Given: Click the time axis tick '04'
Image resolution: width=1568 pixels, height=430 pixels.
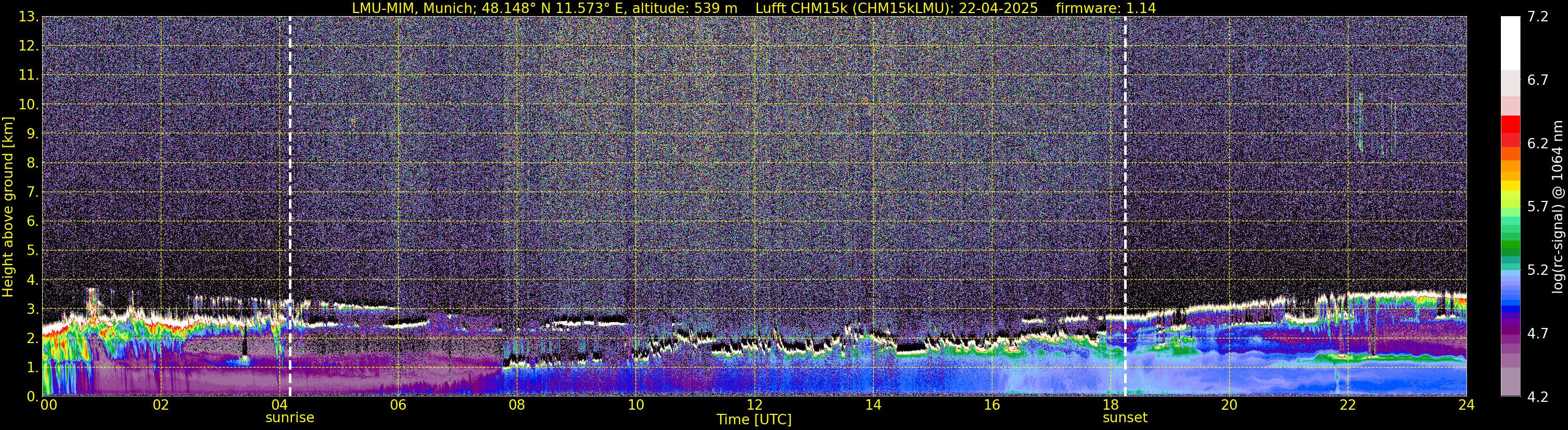Looking at the screenshot, I should point(279,405).
